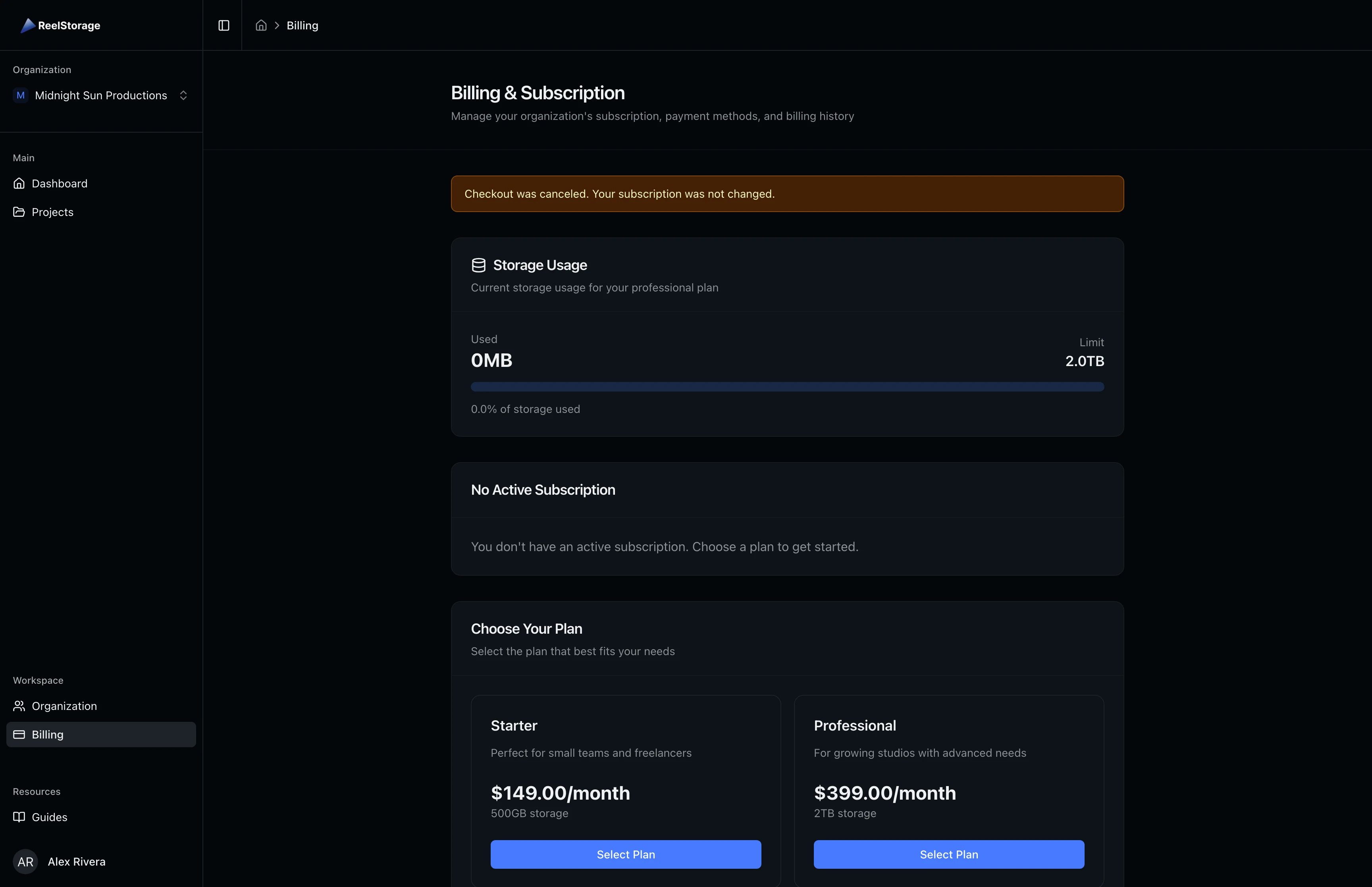Viewport: 1372px width, 887px height.
Task: Click the storage usage progress bar
Action: pos(787,386)
